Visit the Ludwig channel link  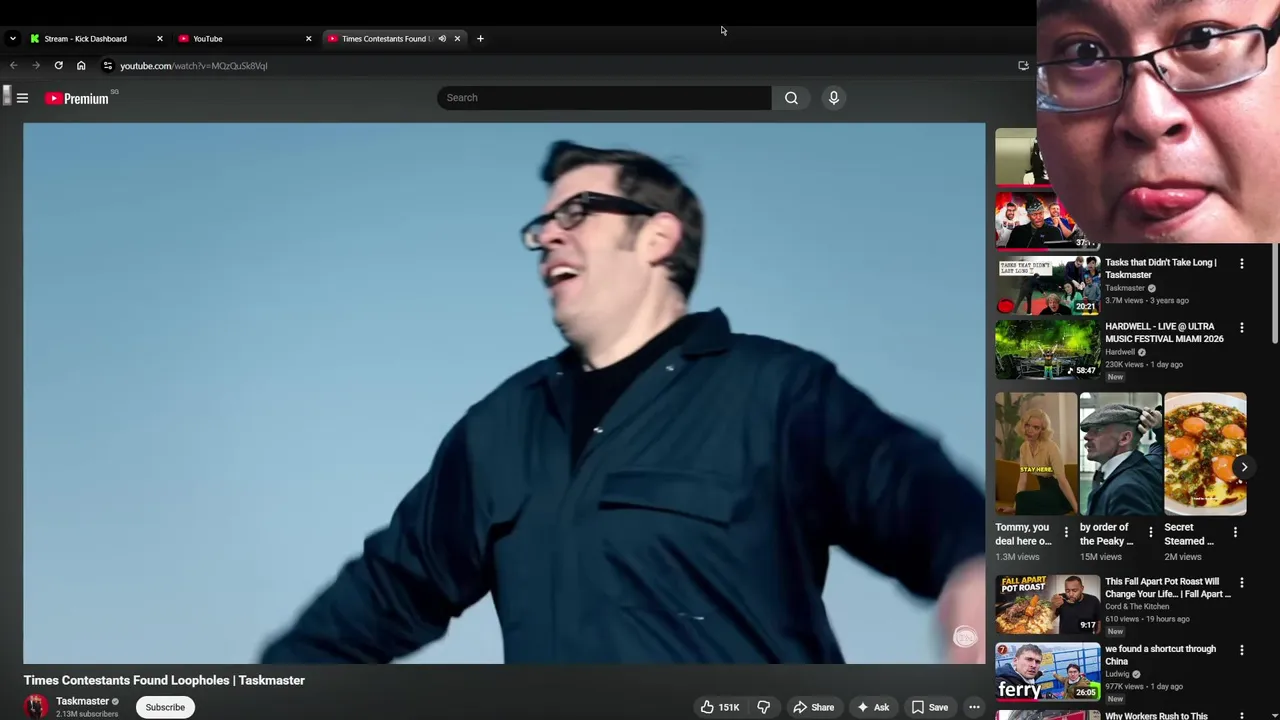tap(1117, 674)
